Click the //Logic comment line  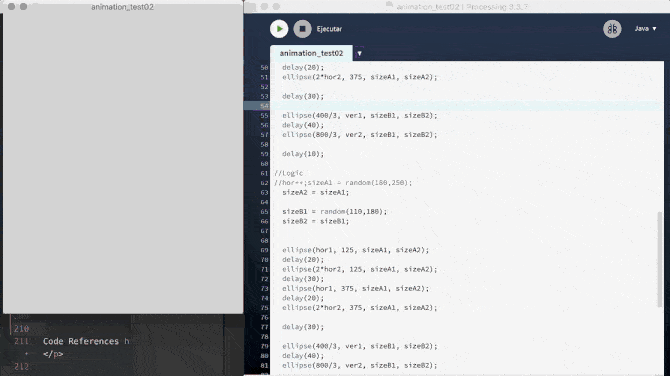click(x=288, y=173)
